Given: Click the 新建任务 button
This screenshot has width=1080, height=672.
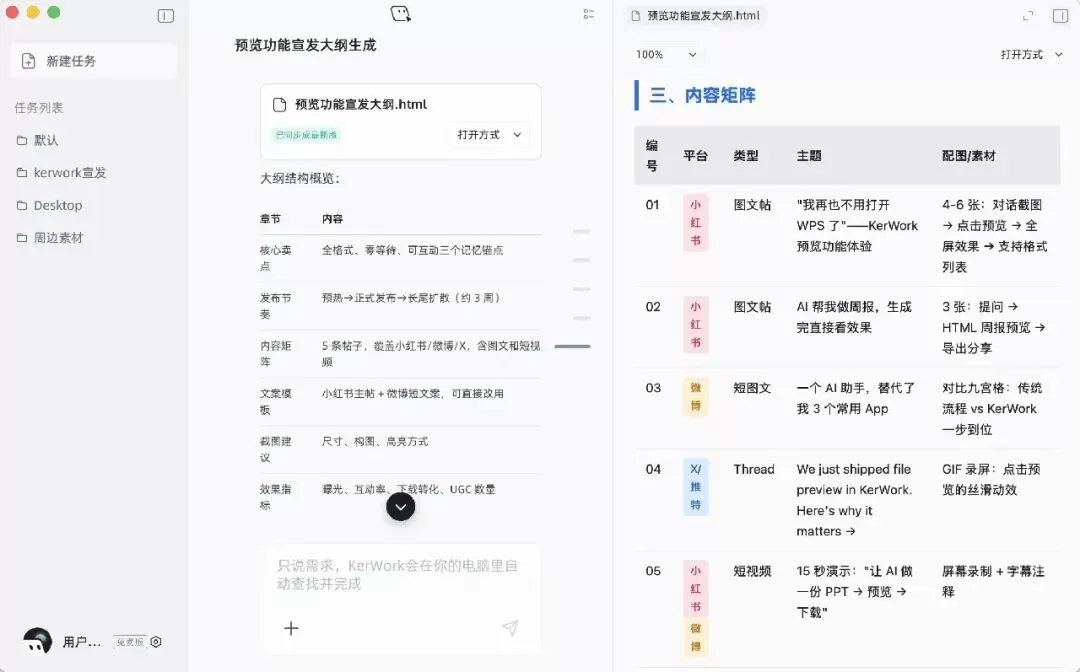Looking at the screenshot, I should pos(94,61).
